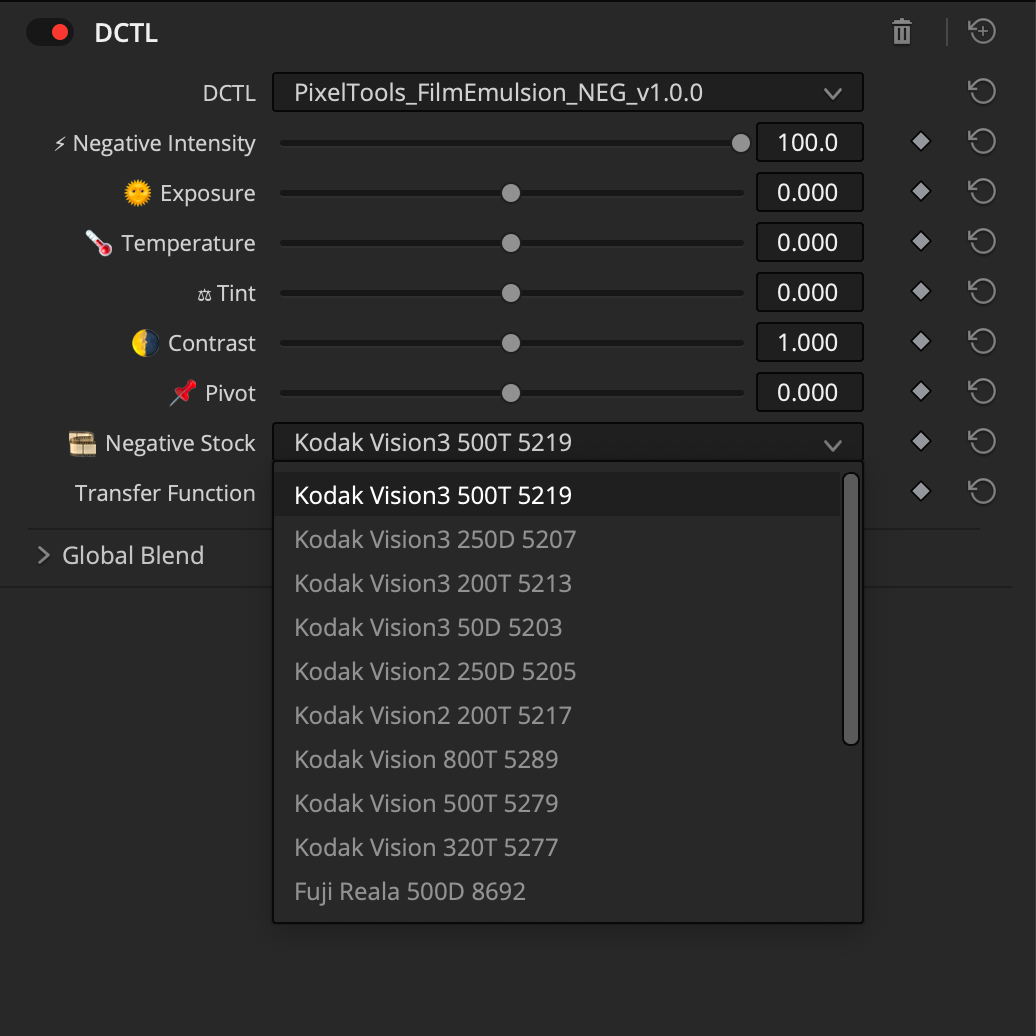
Task: Select Fuji Reala 500D 8692 stock
Action: pyautogui.click(x=410, y=891)
